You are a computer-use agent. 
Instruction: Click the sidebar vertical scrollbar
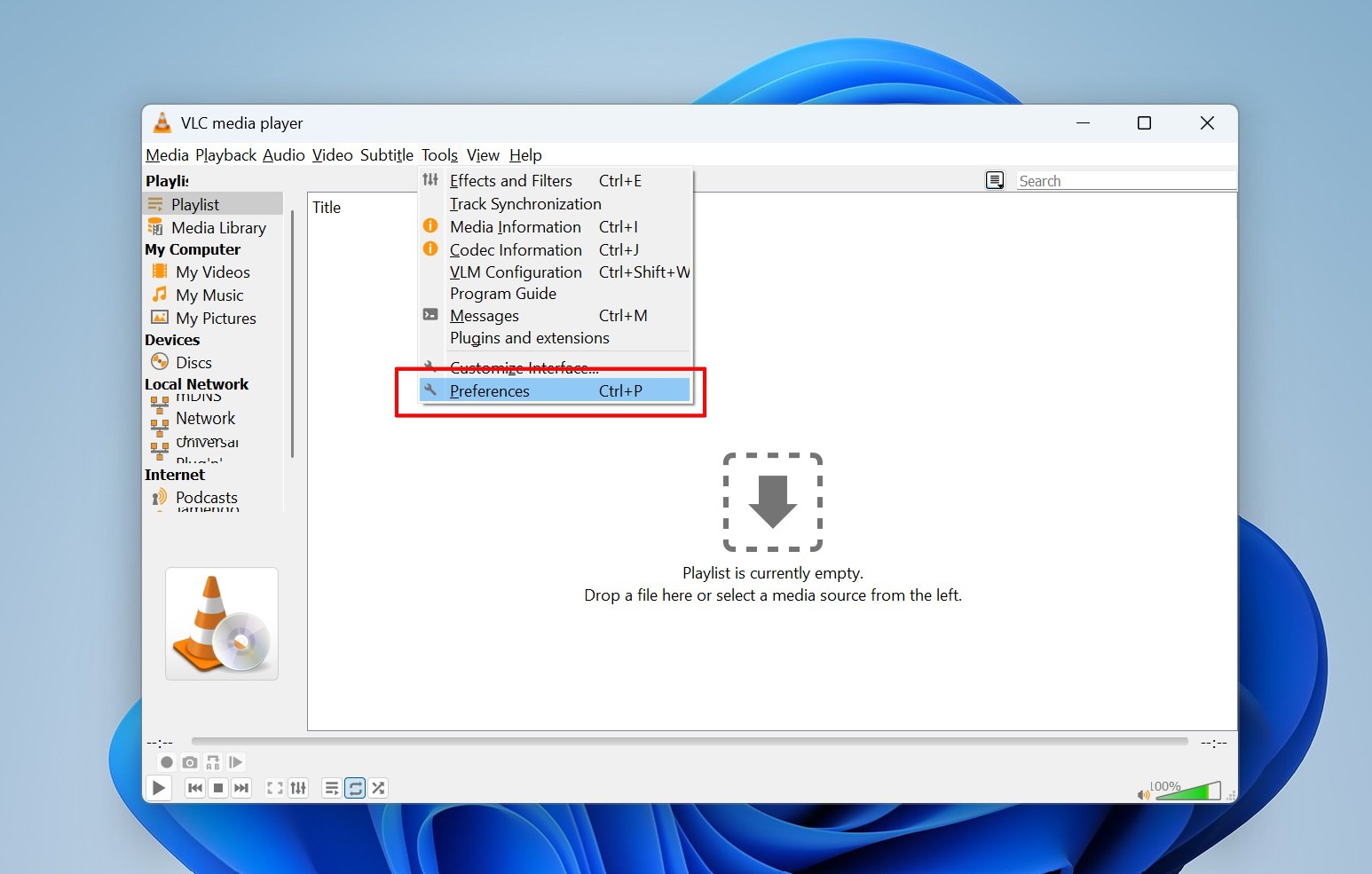click(292, 334)
